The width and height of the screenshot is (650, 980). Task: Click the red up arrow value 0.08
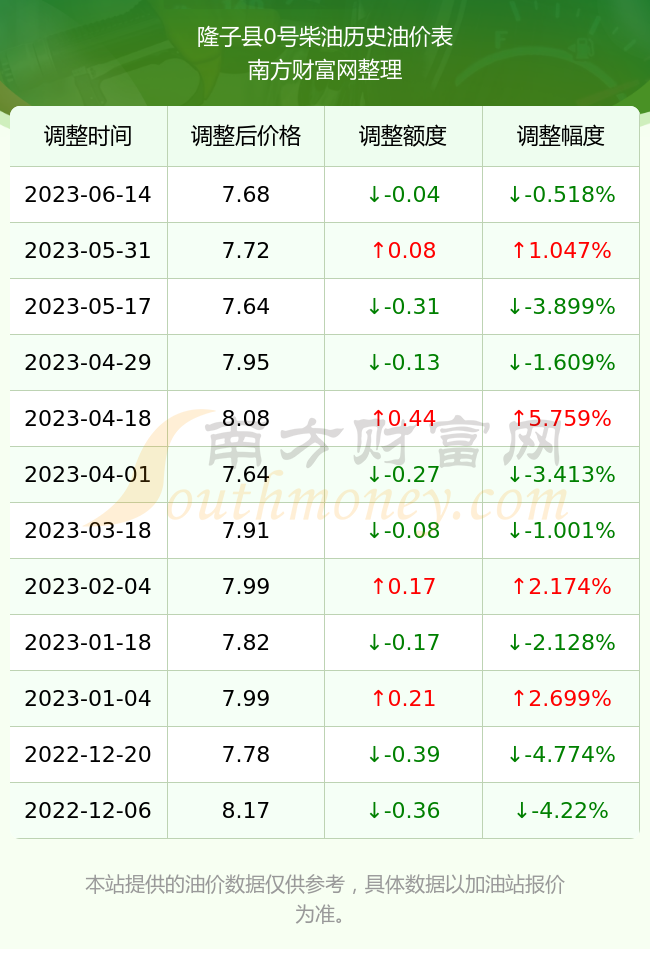(403, 251)
